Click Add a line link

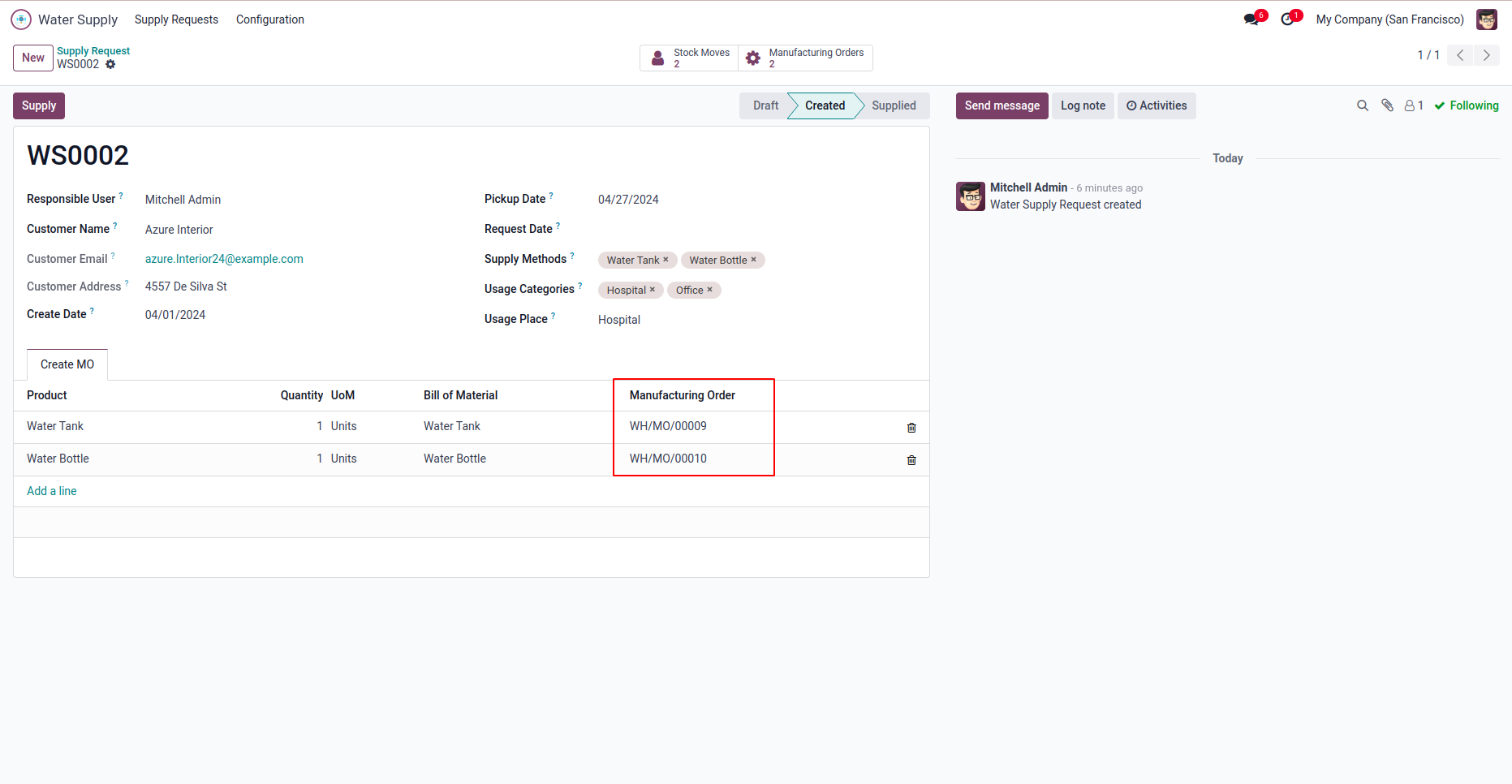52,491
